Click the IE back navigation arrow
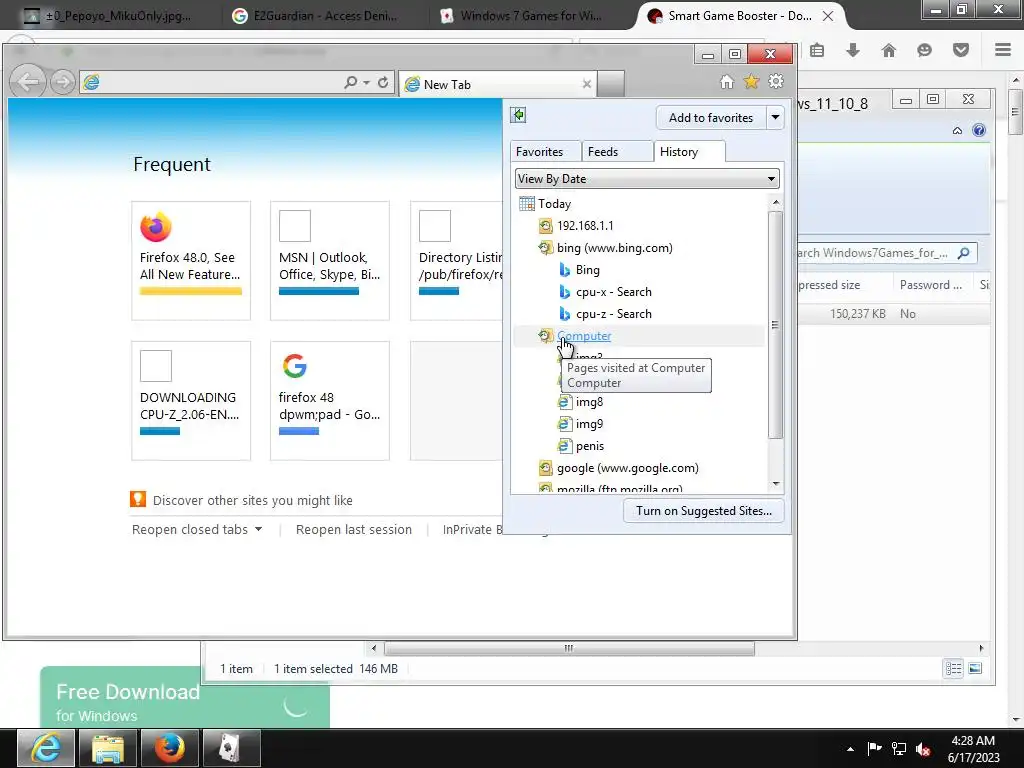 click(28, 82)
